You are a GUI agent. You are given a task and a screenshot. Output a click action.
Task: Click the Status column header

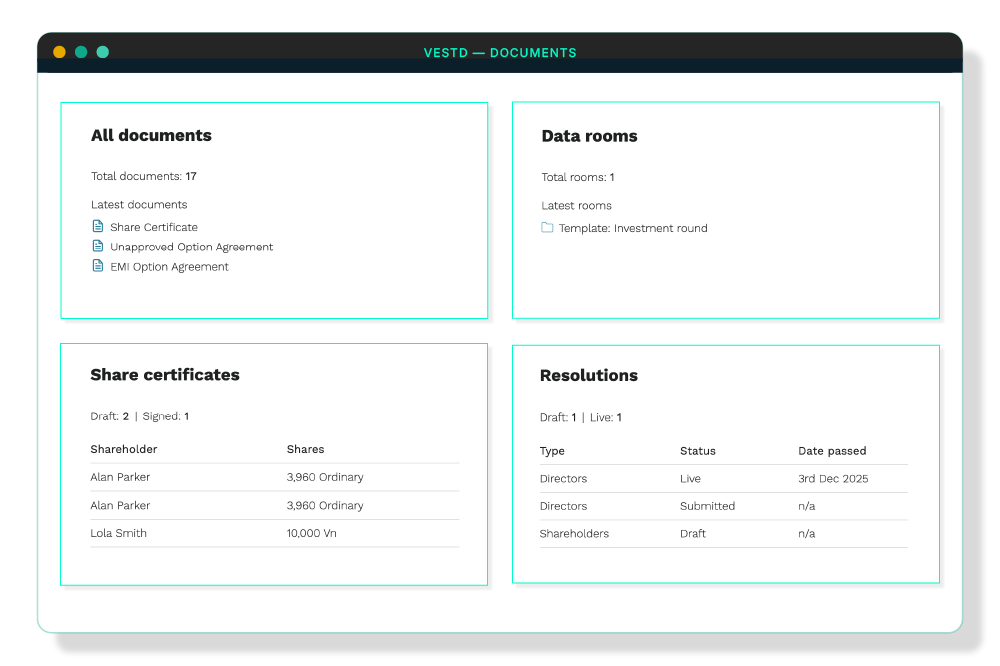698,451
